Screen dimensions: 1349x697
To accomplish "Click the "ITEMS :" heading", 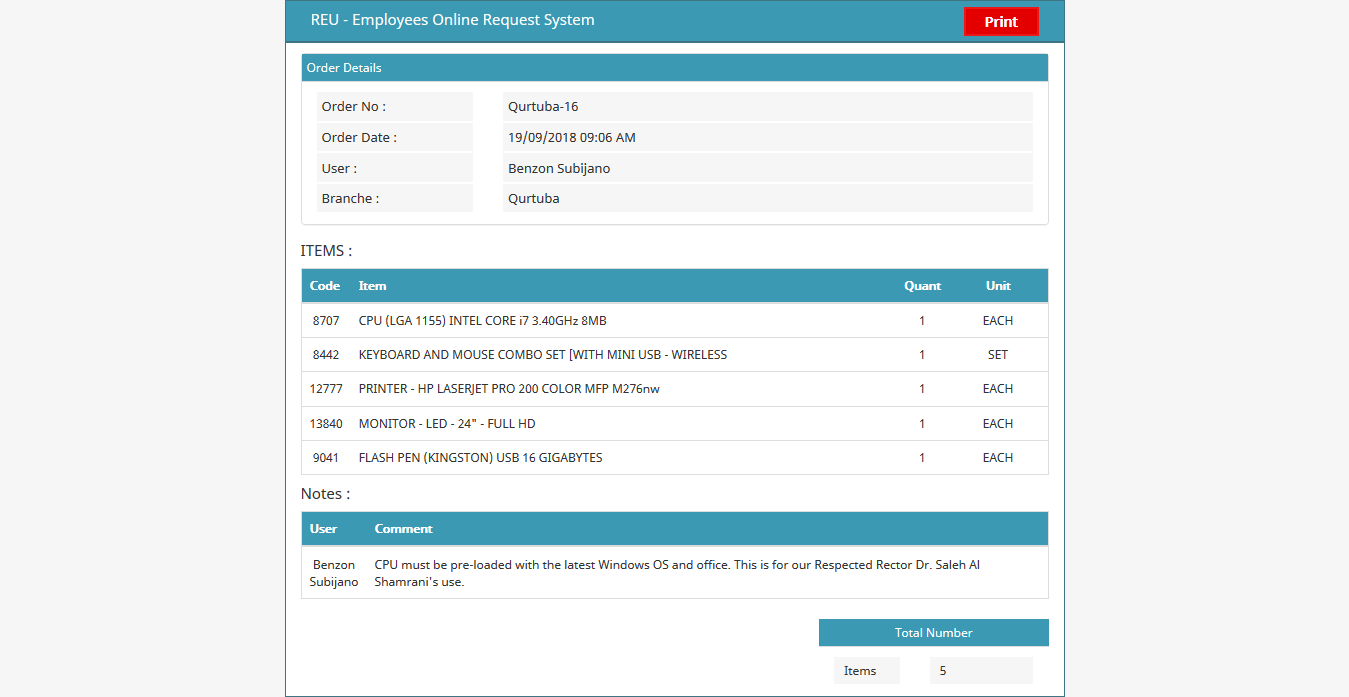I will coord(326,251).
